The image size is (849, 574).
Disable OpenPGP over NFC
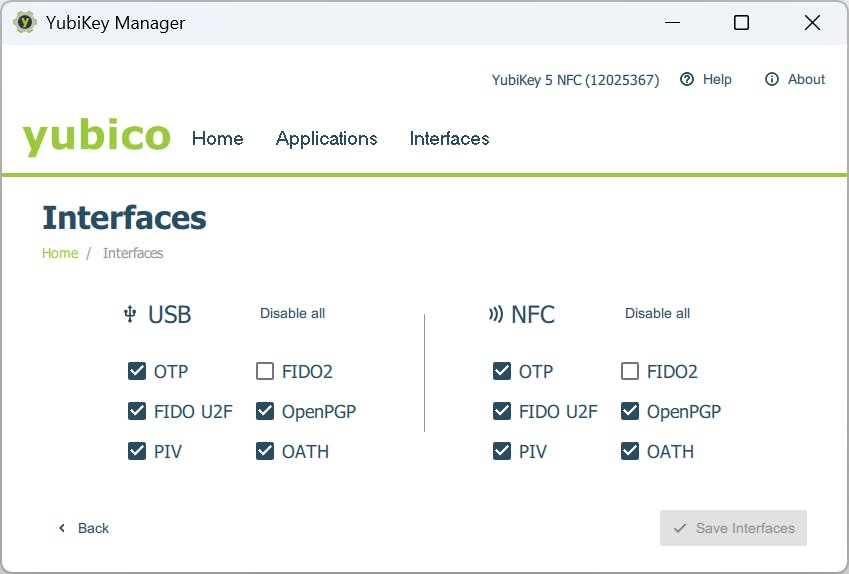click(x=630, y=411)
